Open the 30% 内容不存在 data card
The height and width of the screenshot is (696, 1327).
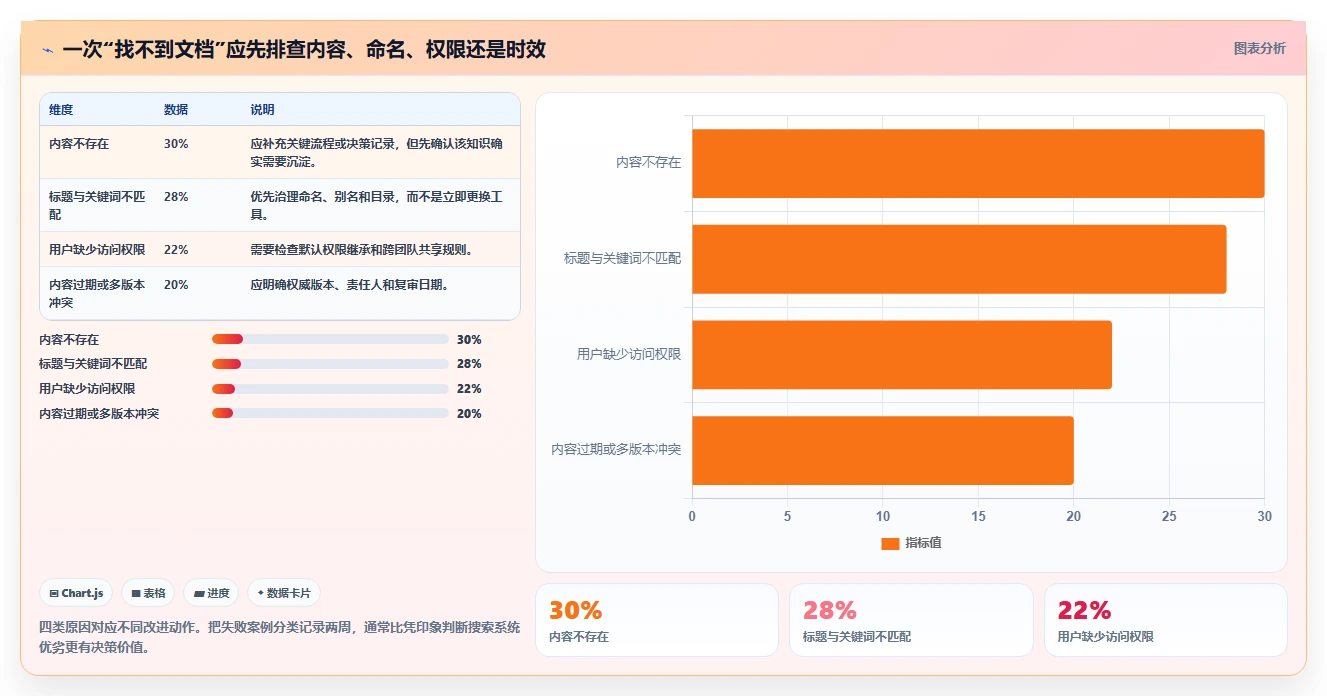point(657,620)
